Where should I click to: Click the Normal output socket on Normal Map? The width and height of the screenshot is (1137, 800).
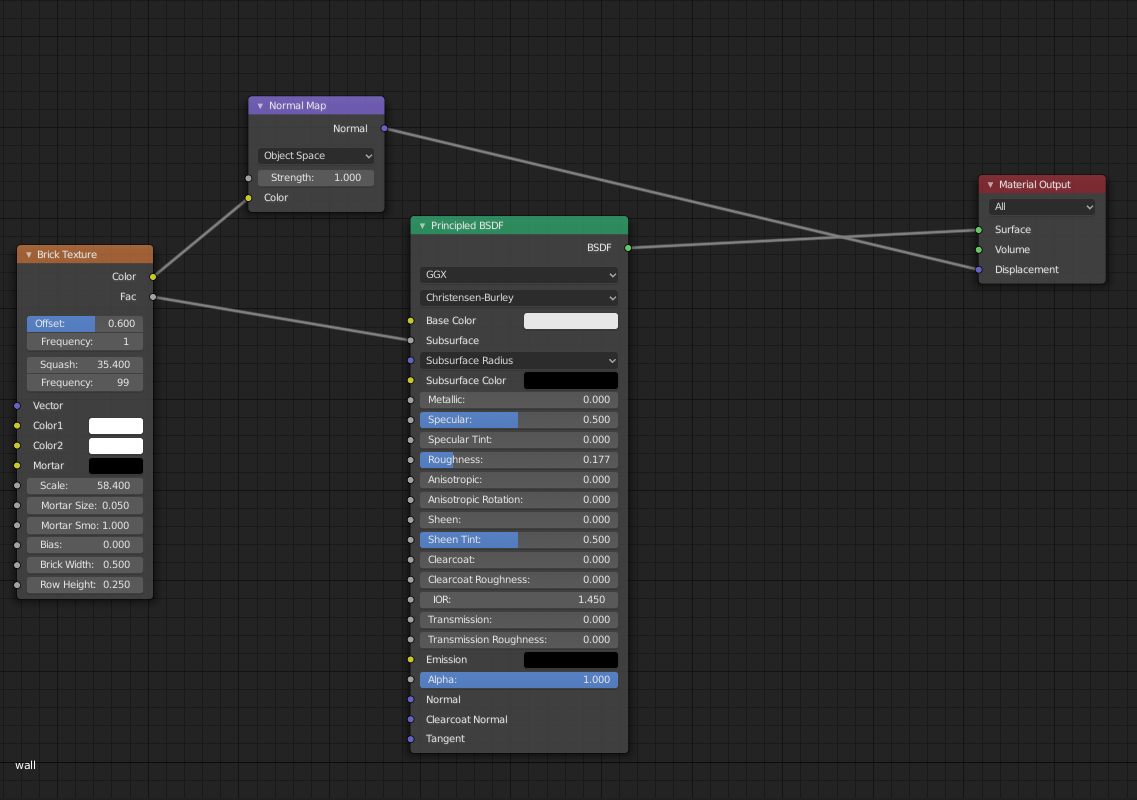[385, 128]
